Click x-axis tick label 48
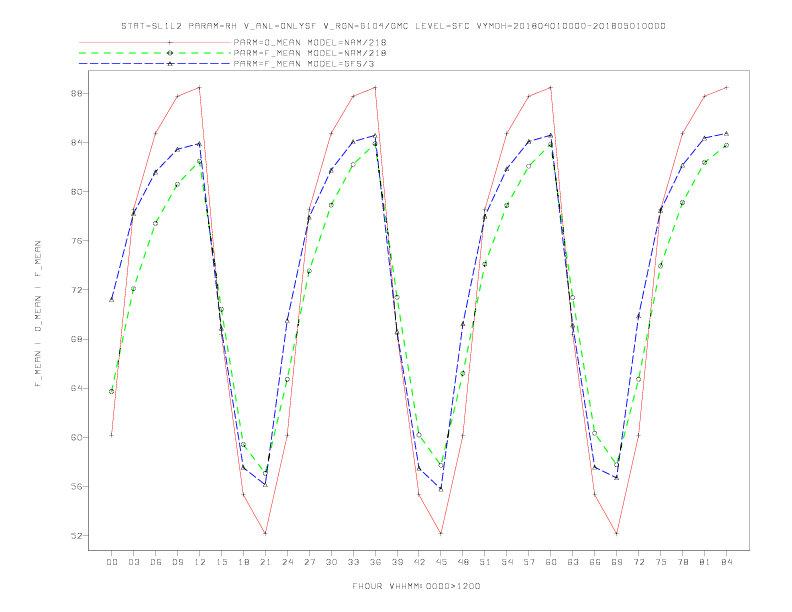 [x=463, y=562]
